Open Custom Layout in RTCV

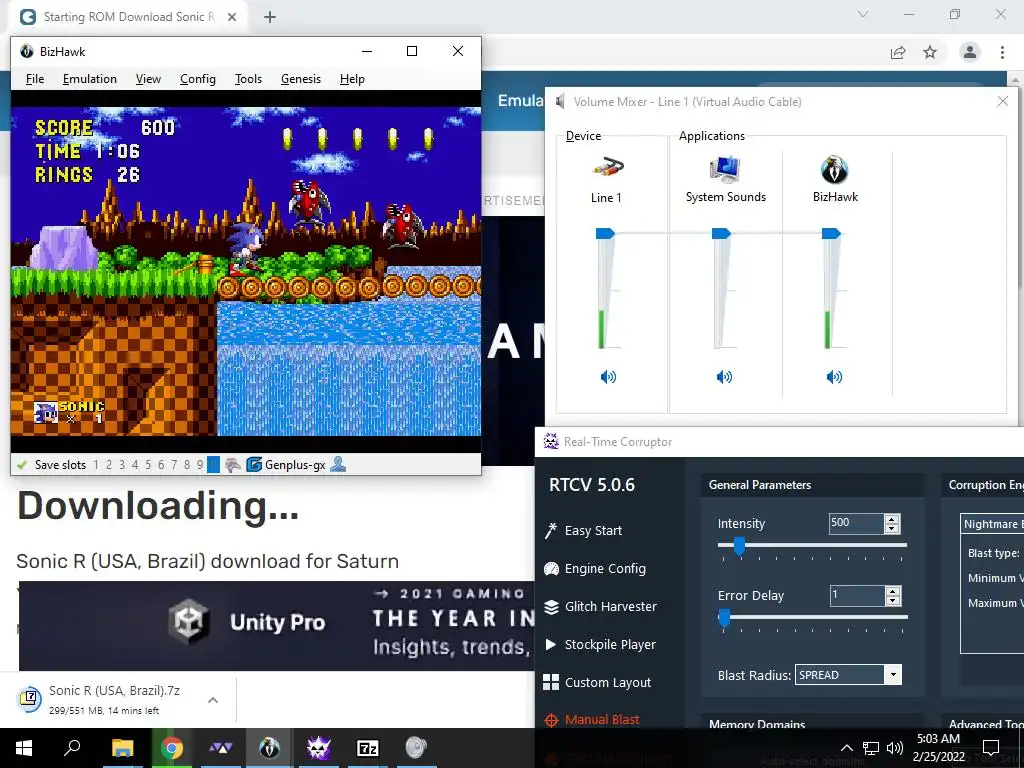pos(607,682)
